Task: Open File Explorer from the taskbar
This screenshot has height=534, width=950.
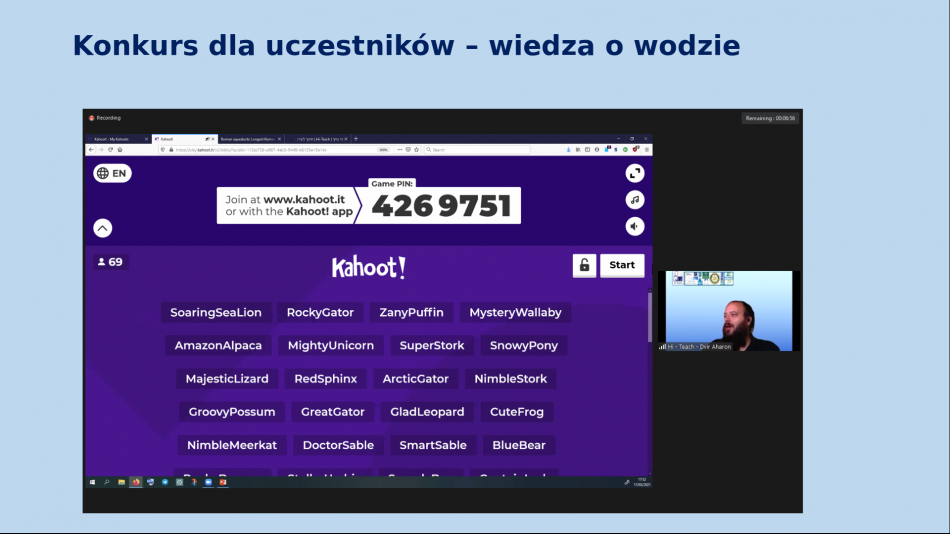Action: (x=121, y=482)
